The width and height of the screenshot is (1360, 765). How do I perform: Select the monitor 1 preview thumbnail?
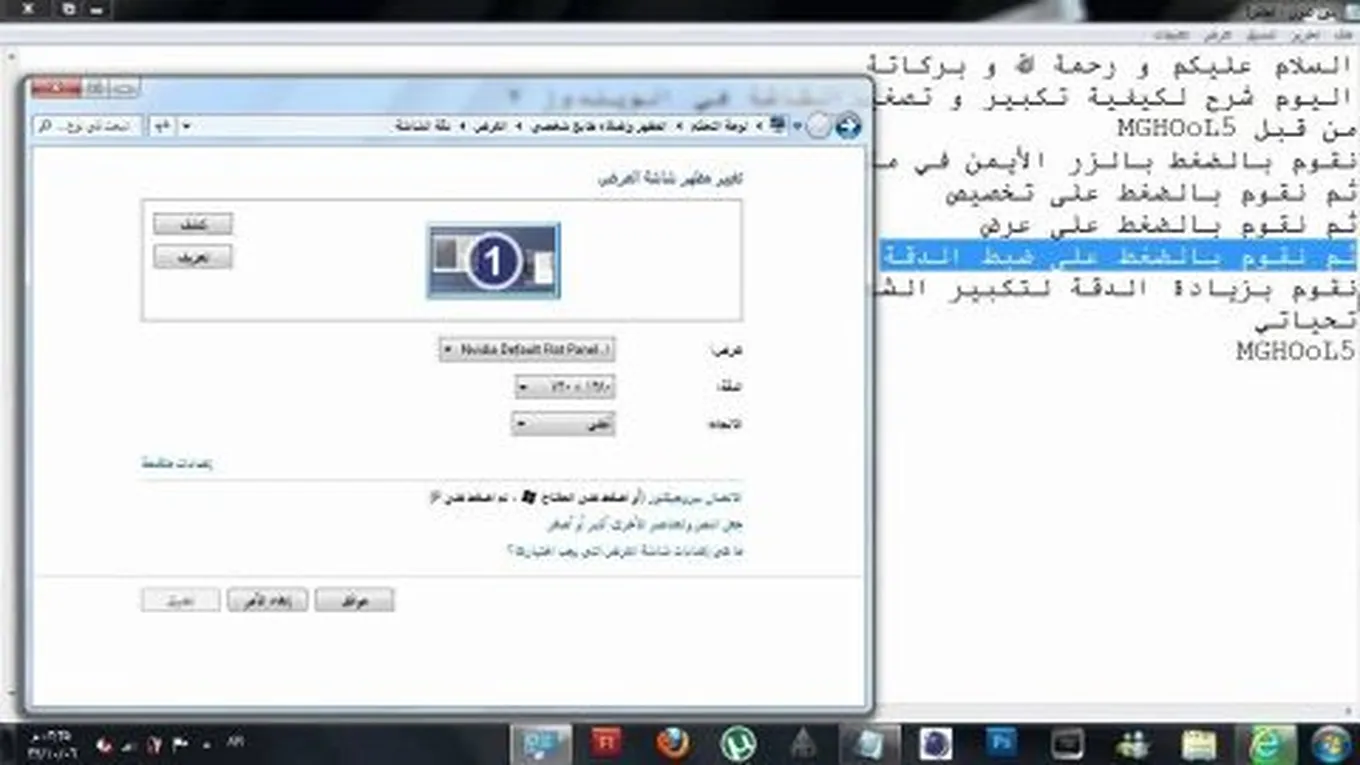494,261
